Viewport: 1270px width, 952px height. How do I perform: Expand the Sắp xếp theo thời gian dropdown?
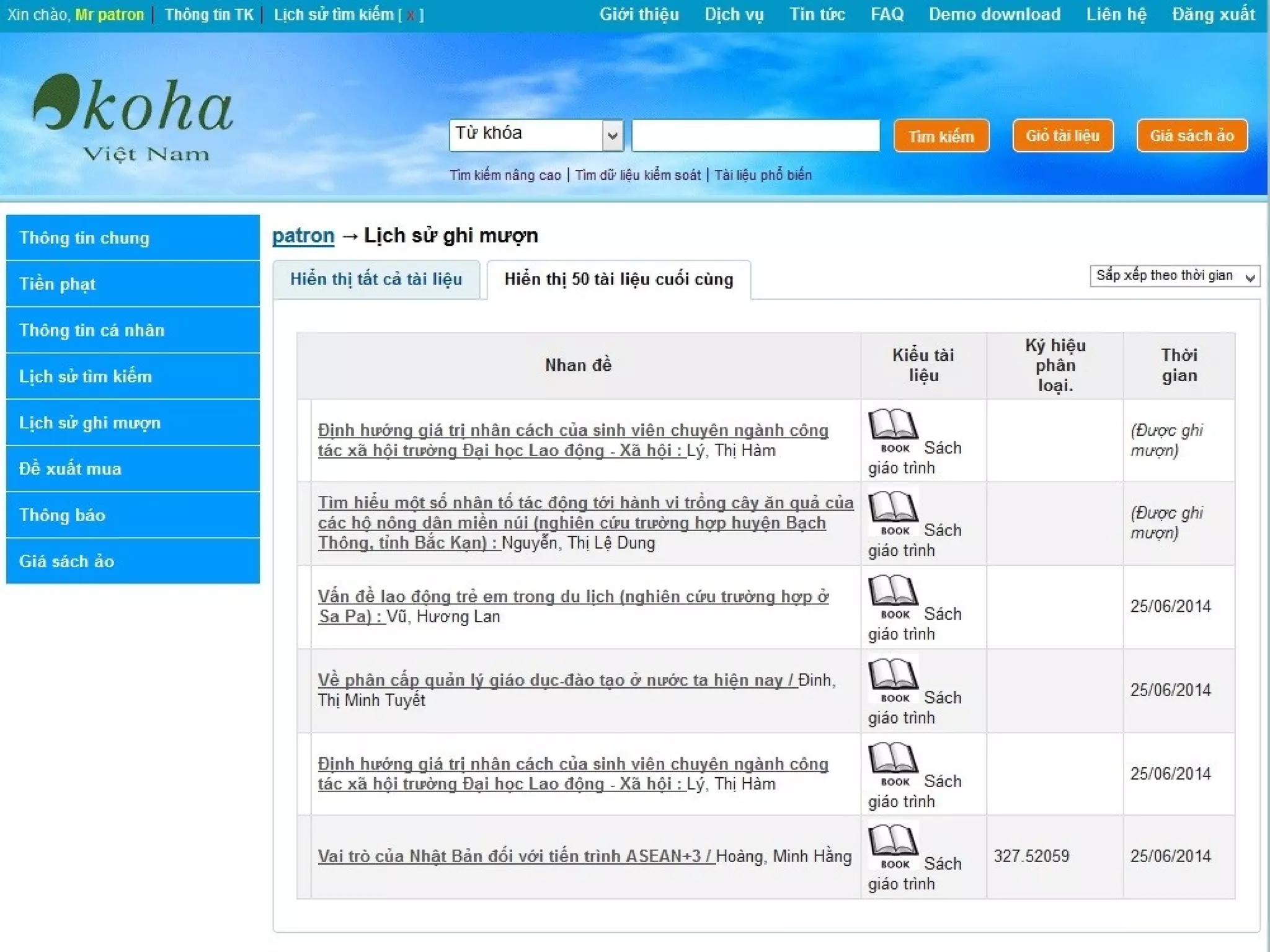pyautogui.click(x=1175, y=276)
